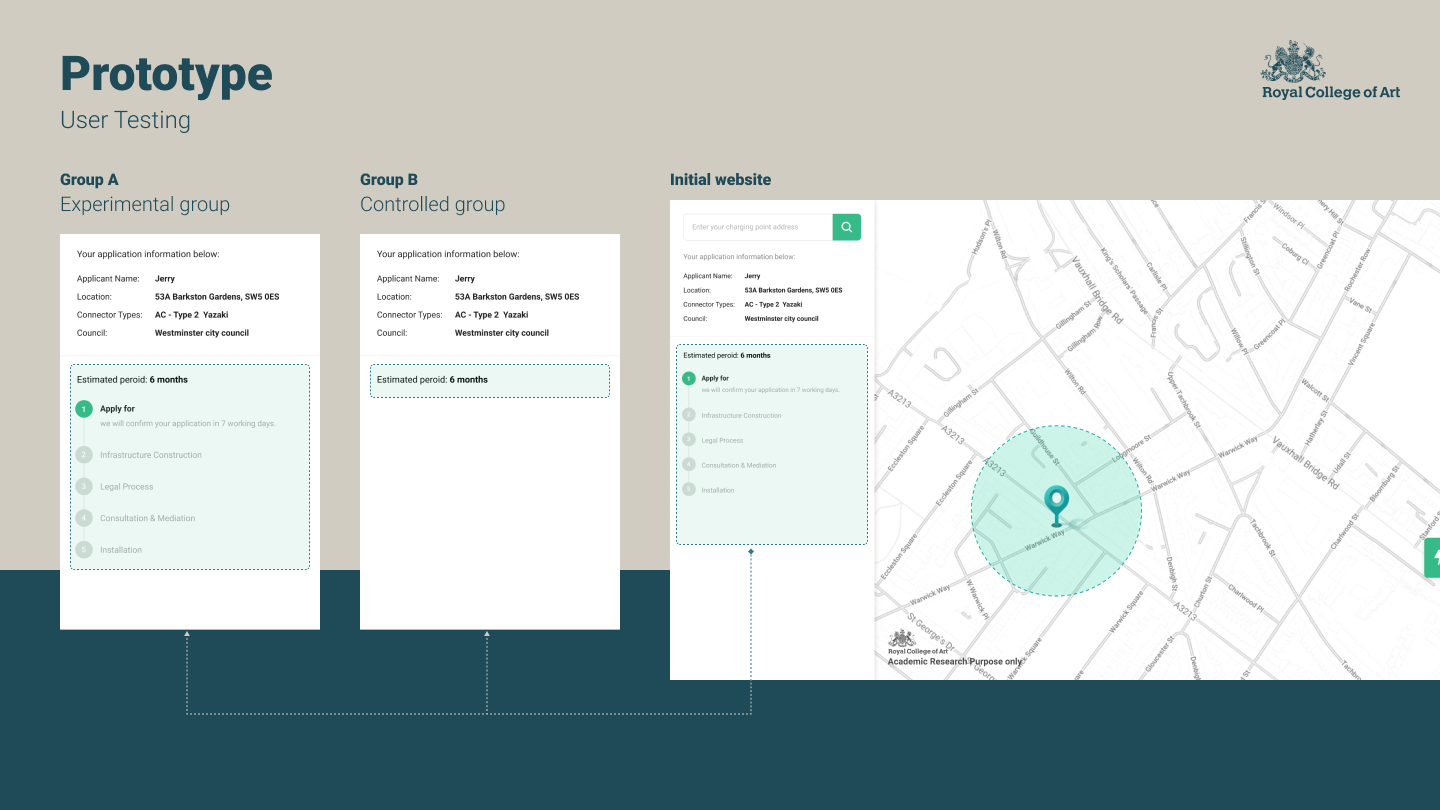Select step 2 circle beside Infrastructure Construction in Group A
Screen dimensions: 1440x810
coord(84,455)
